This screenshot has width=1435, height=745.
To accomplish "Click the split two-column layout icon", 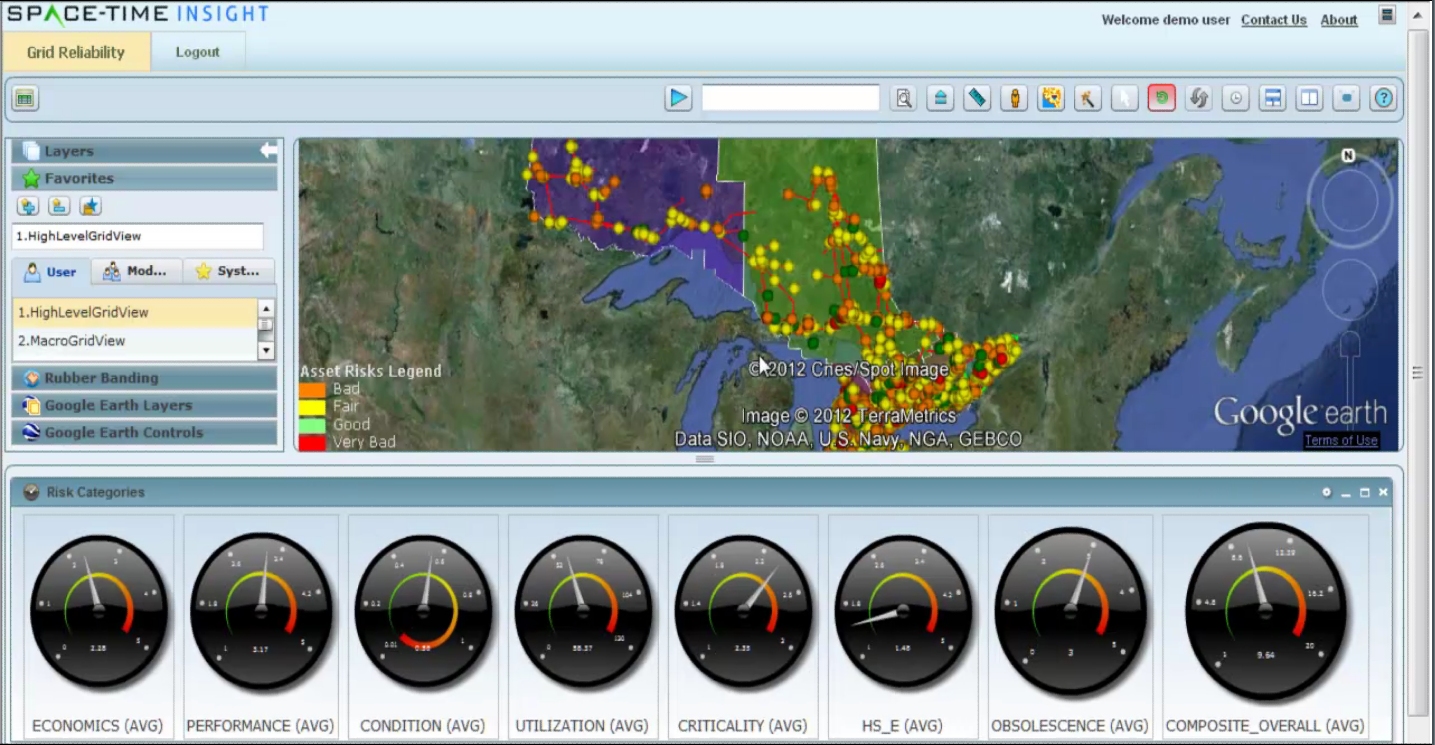I will coord(1310,98).
